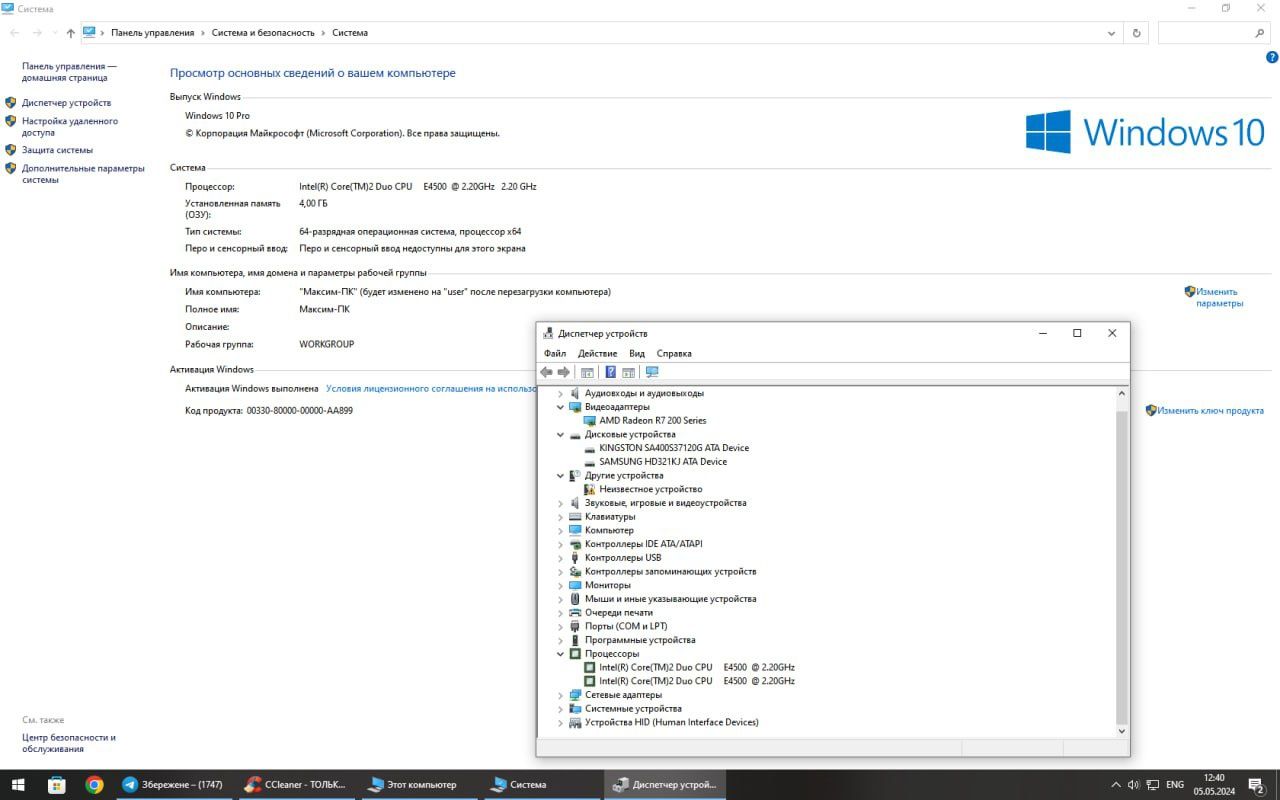1280x800 pixels.
Task: Open Google Chrome from the taskbar
Action: (x=94, y=785)
